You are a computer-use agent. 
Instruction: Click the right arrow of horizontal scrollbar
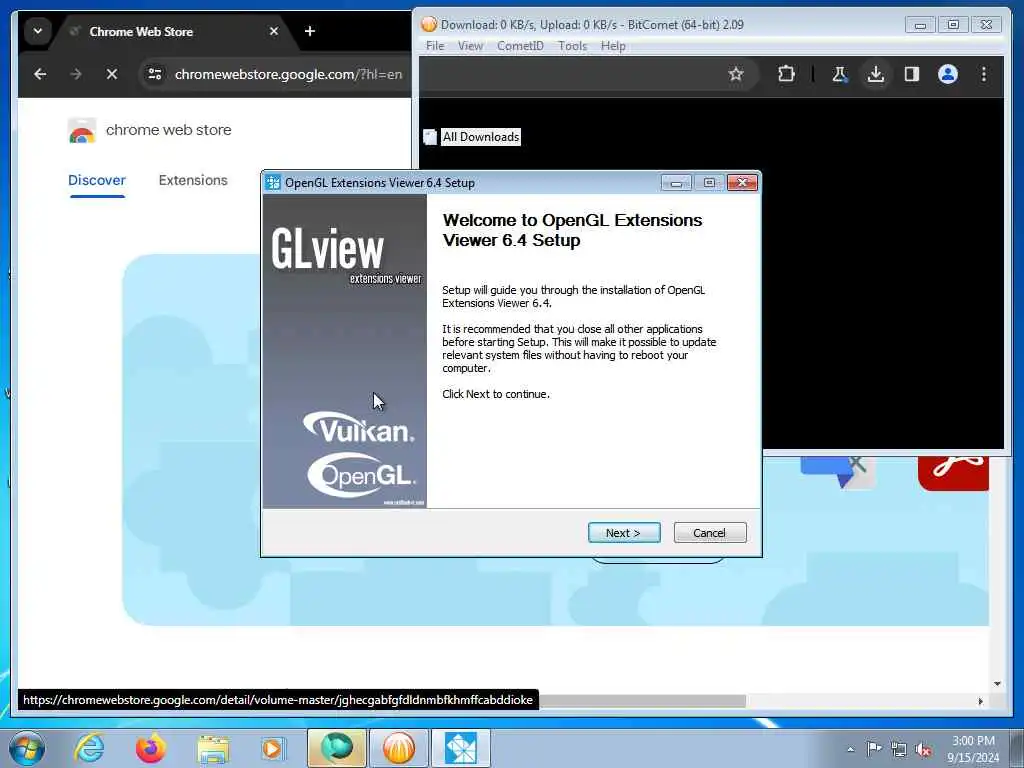point(980,701)
